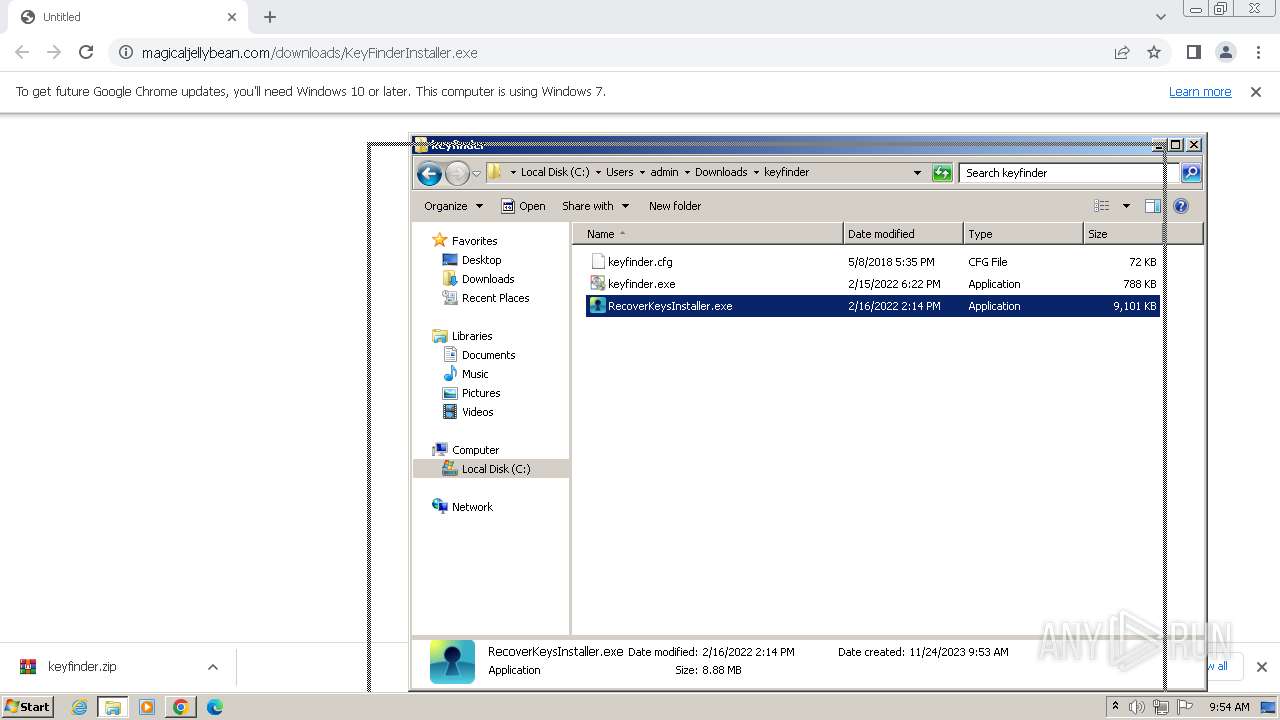Open Desktop in the navigation pane
The width and height of the screenshot is (1280, 720).
(x=481, y=260)
